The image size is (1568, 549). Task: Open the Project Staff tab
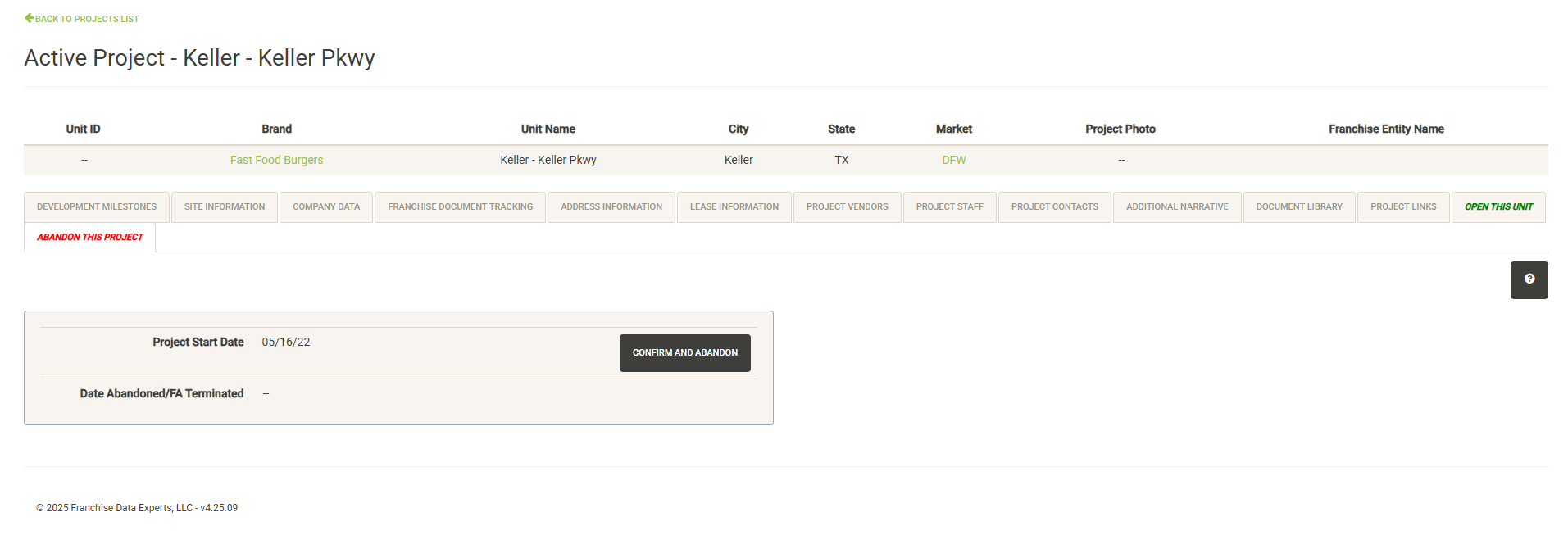[x=949, y=207]
